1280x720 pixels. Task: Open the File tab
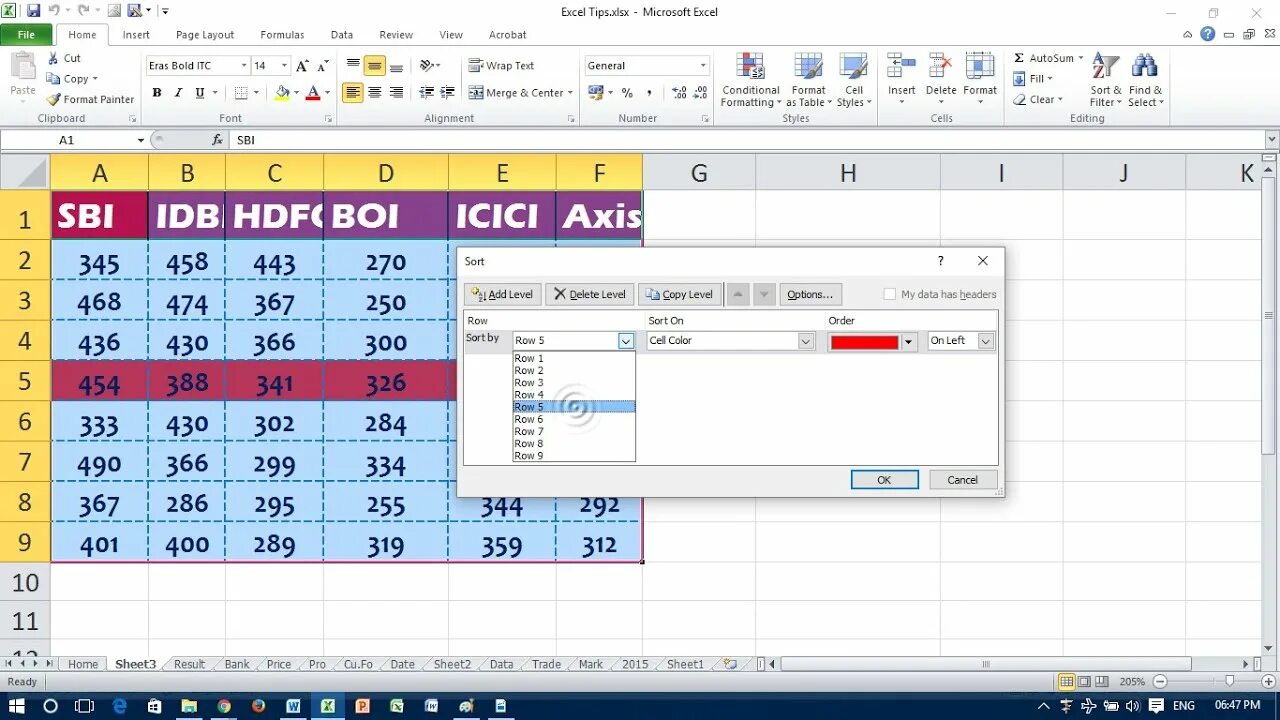pos(26,34)
